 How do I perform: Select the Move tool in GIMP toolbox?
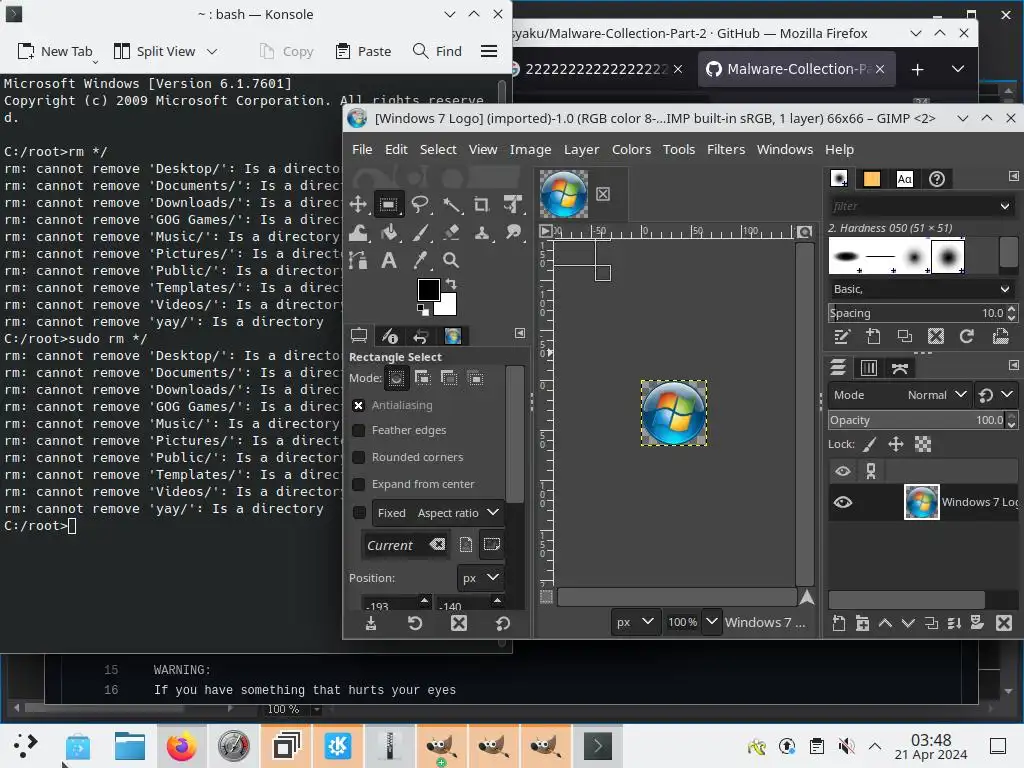[357, 204]
